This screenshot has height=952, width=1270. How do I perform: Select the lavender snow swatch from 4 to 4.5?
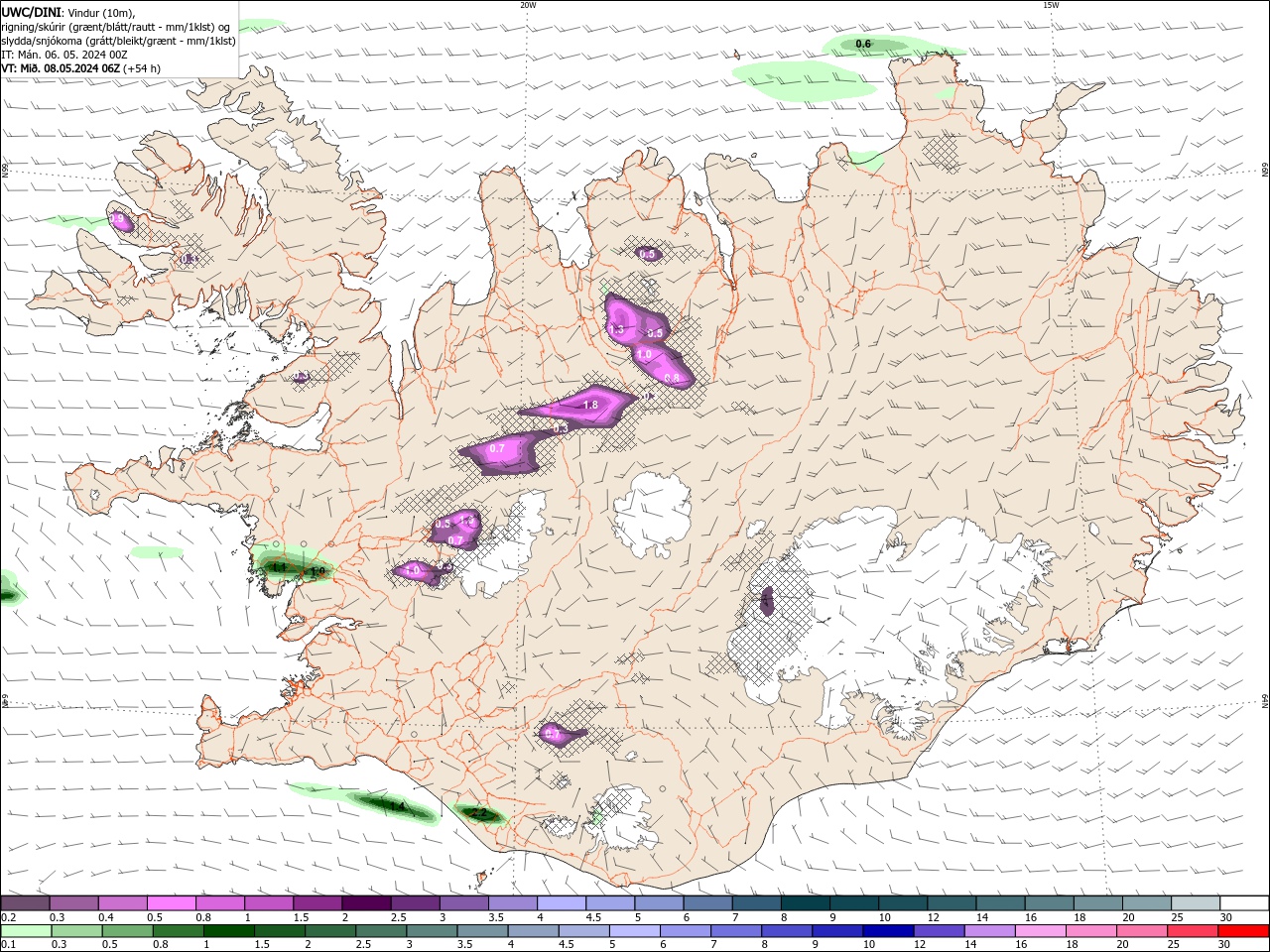click(562, 902)
